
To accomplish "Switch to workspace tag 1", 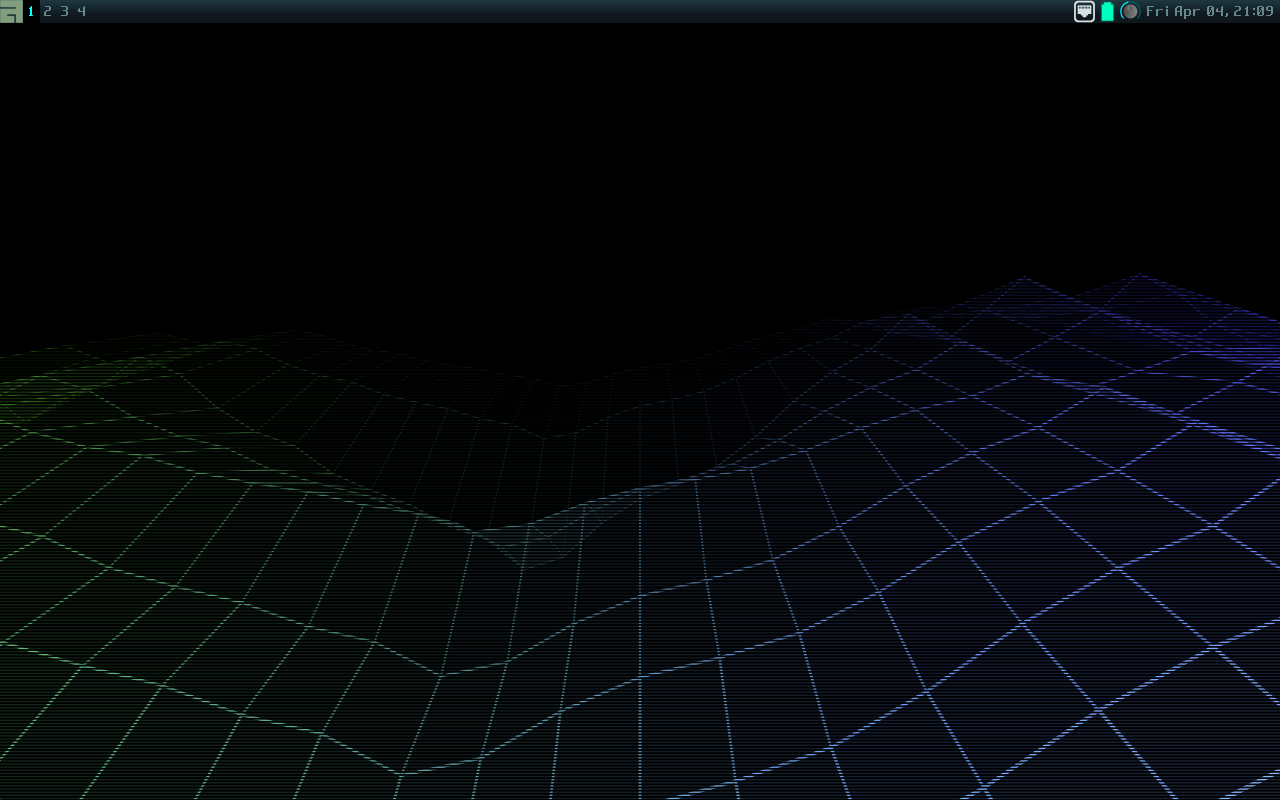I will coord(31,11).
